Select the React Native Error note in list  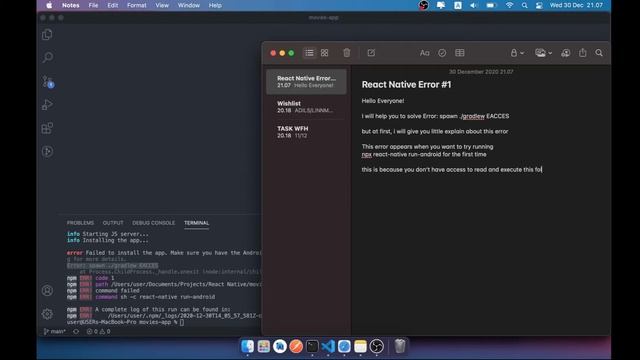click(306, 82)
